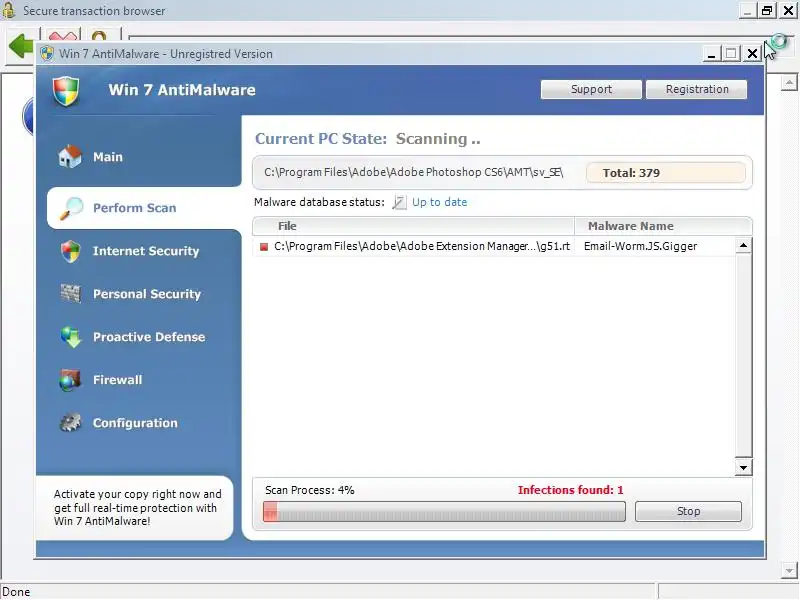Click the Configuration gear icon
800x600 pixels.
click(x=70, y=423)
